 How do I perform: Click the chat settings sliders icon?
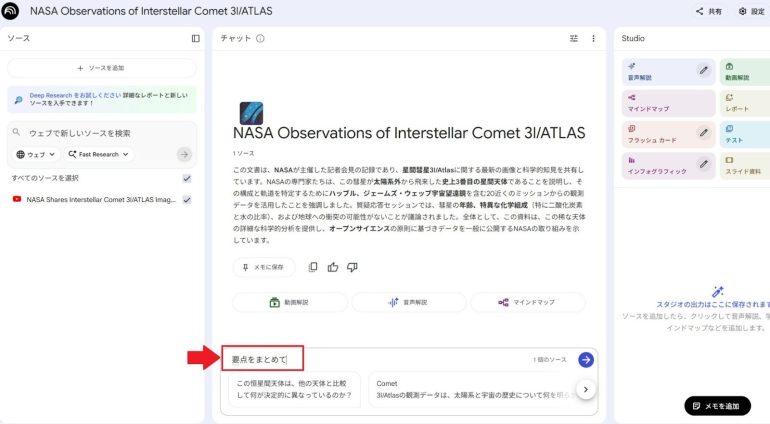pyautogui.click(x=574, y=38)
